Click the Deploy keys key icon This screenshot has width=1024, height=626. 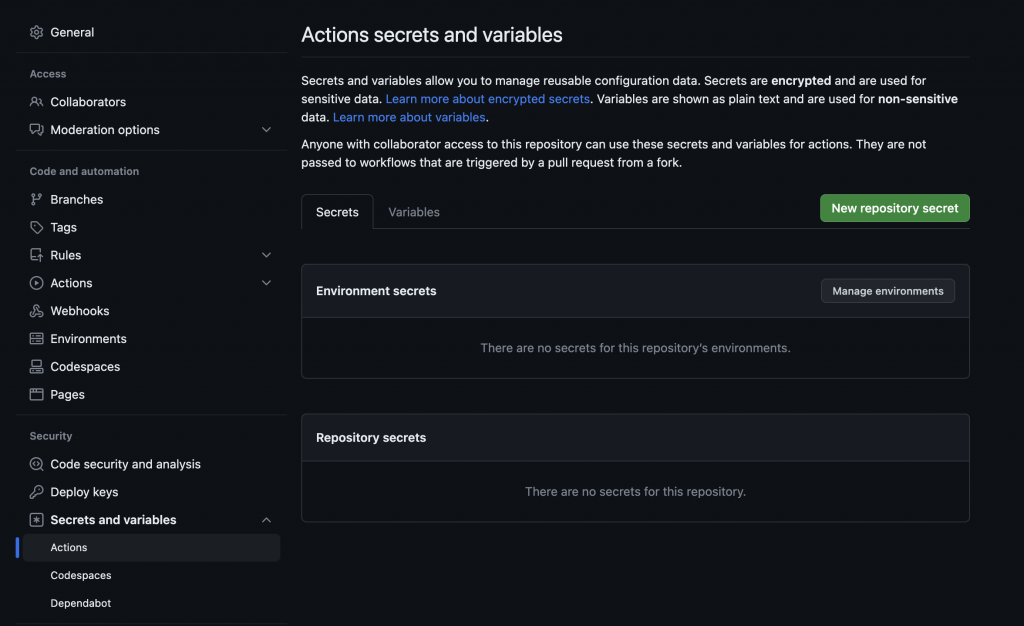point(37,492)
